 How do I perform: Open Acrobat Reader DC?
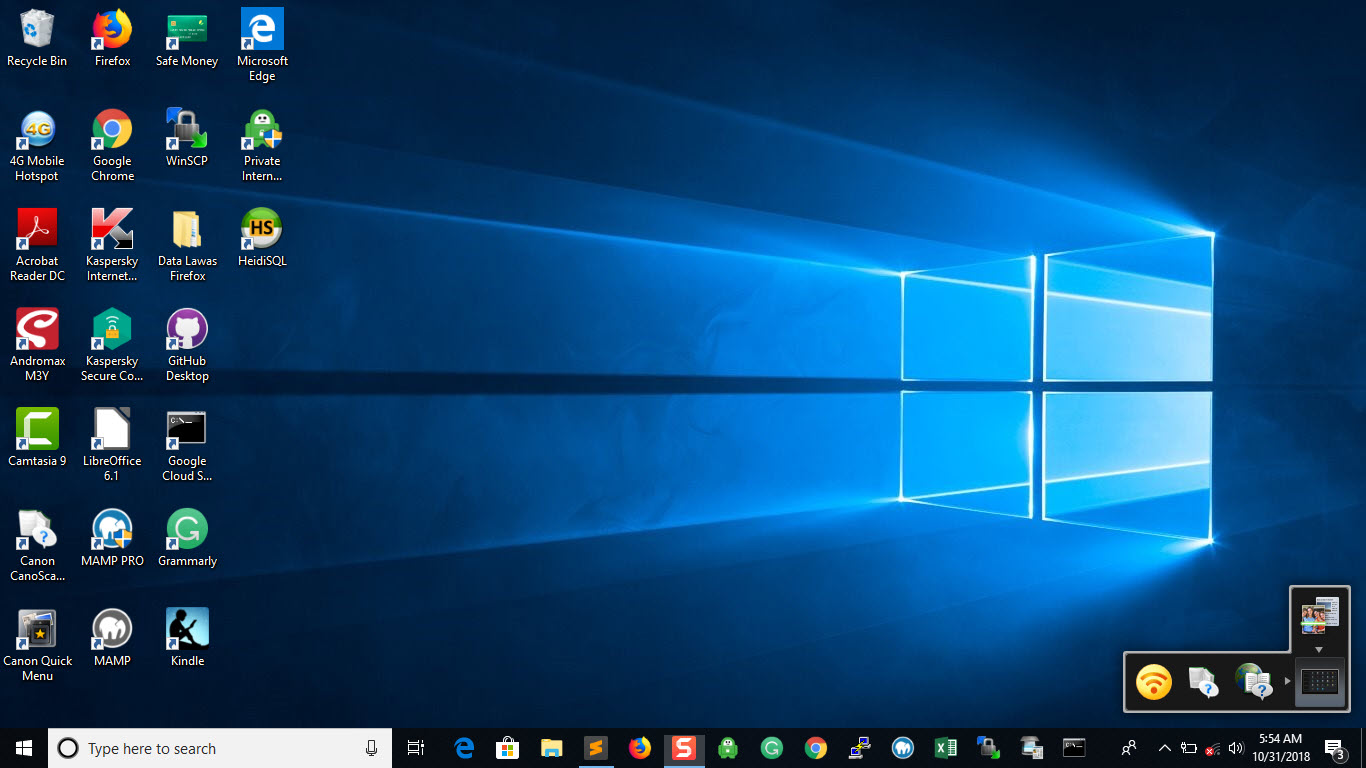click(x=37, y=230)
